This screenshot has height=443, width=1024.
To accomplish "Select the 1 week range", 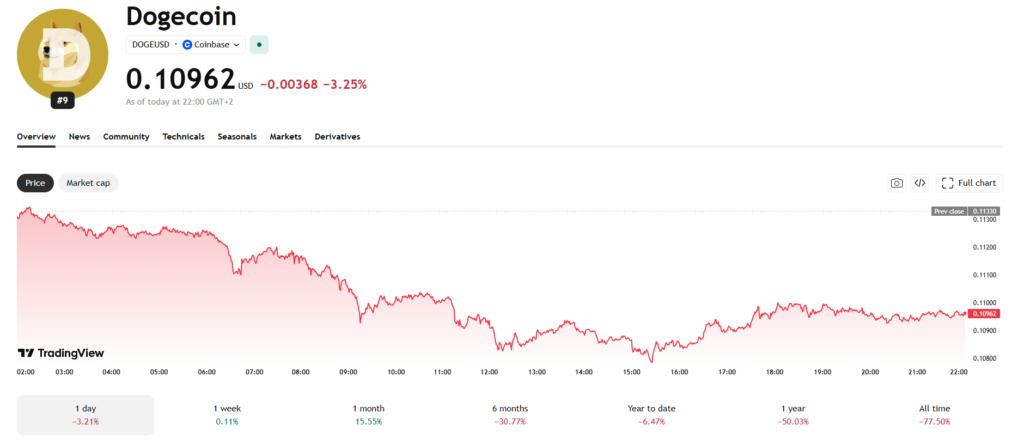I will tap(227, 415).
